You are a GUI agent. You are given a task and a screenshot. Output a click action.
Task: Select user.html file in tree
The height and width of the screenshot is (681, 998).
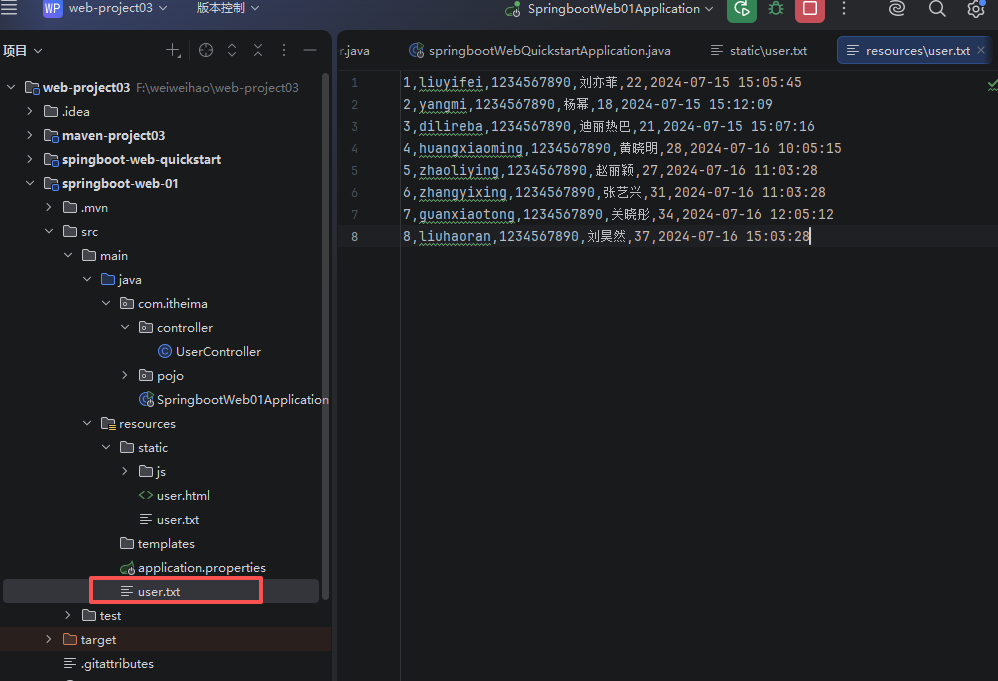[x=183, y=495]
